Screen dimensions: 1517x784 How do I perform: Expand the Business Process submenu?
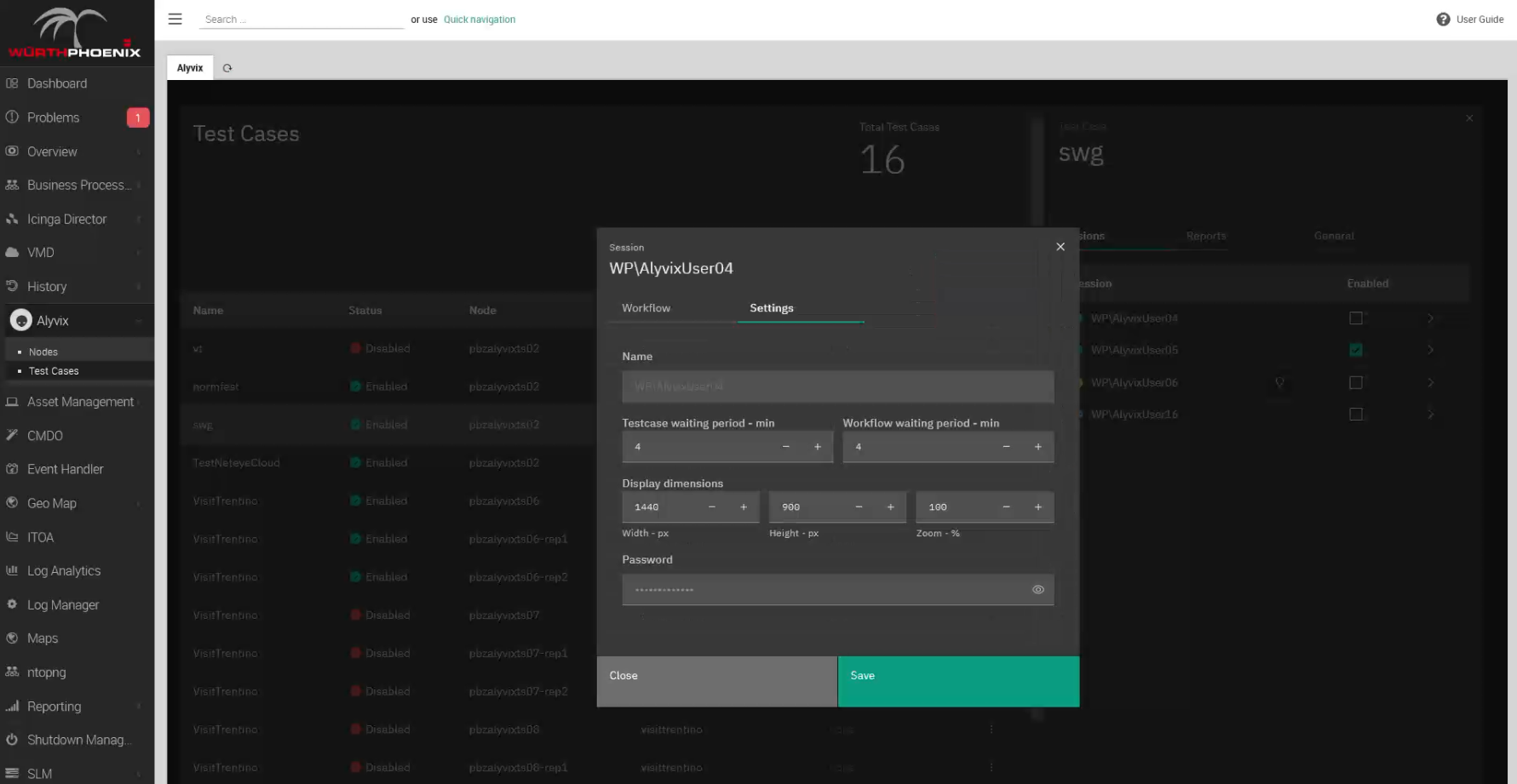tap(138, 186)
